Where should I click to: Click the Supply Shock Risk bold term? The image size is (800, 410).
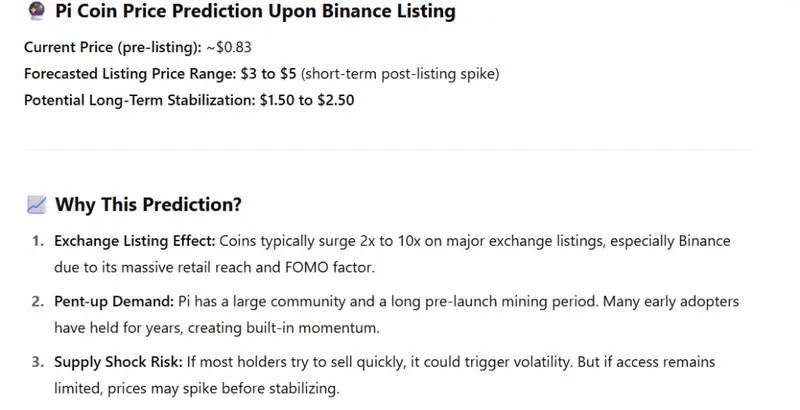[118, 362]
